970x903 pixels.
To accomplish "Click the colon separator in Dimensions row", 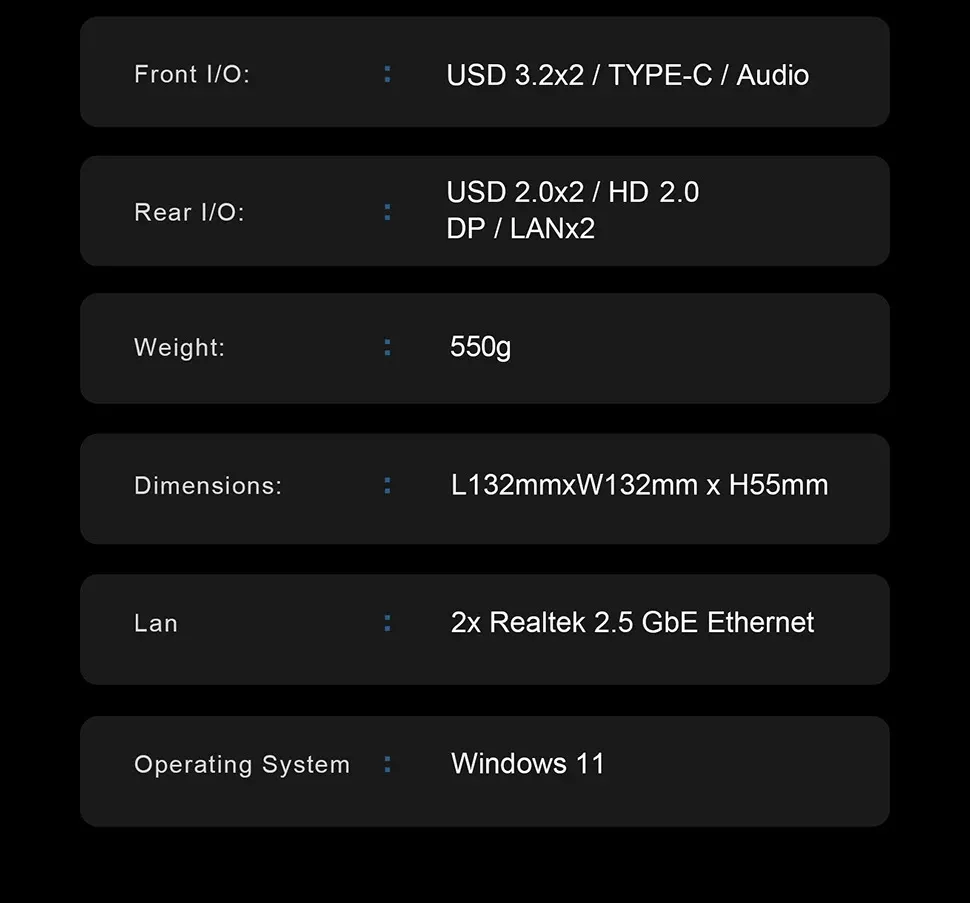I will pos(388,486).
